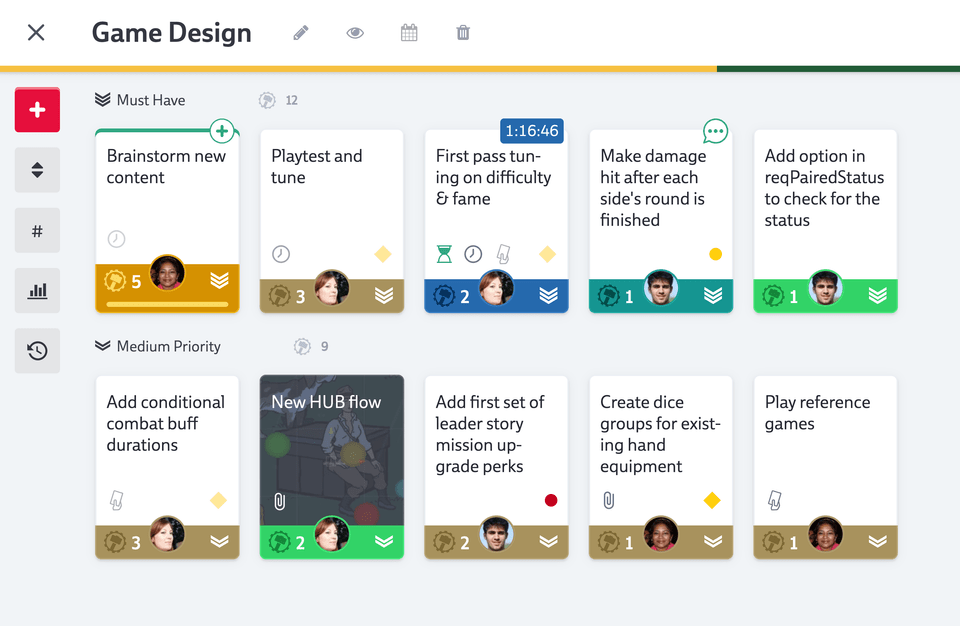Click the green plus on Brainstorm new content

(222, 130)
